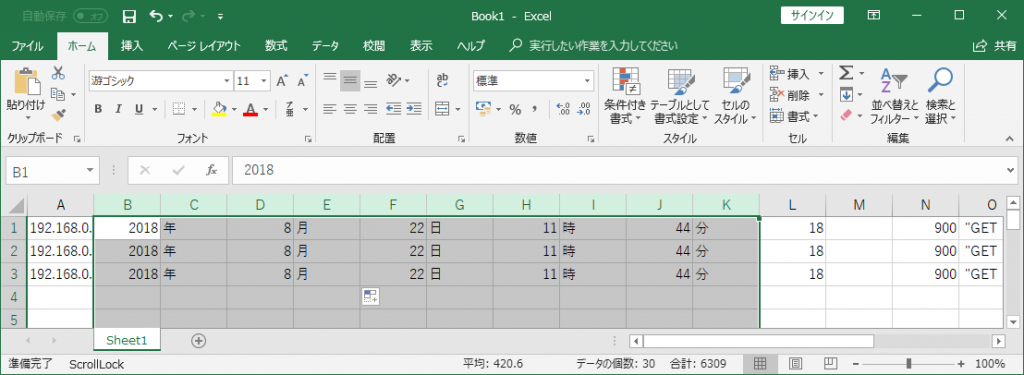This screenshot has height=375, width=1024.
Task: Click the Clear eraser icon
Action: [846, 116]
